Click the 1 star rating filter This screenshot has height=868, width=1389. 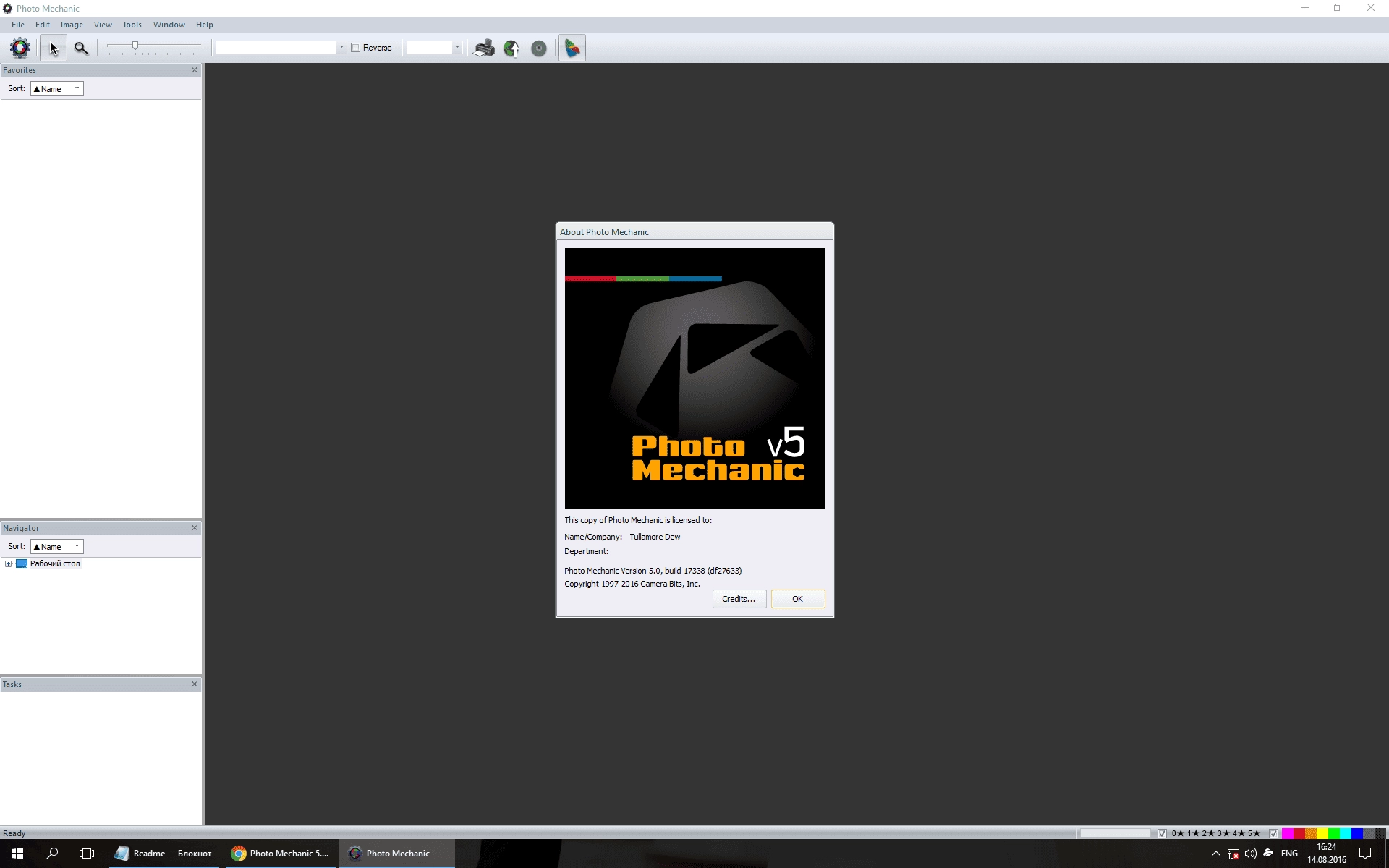[1193, 833]
